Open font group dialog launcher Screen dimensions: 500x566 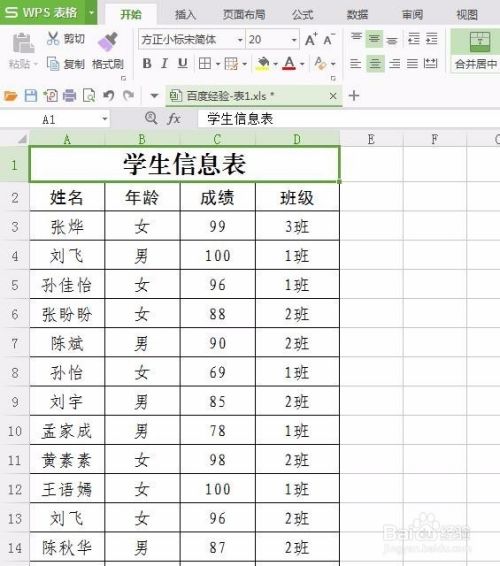(x=333, y=78)
